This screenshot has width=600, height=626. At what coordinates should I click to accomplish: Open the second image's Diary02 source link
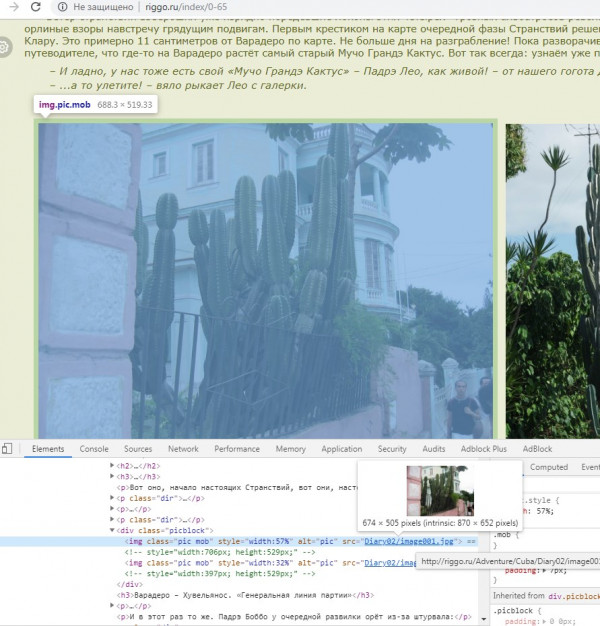(x=390, y=563)
